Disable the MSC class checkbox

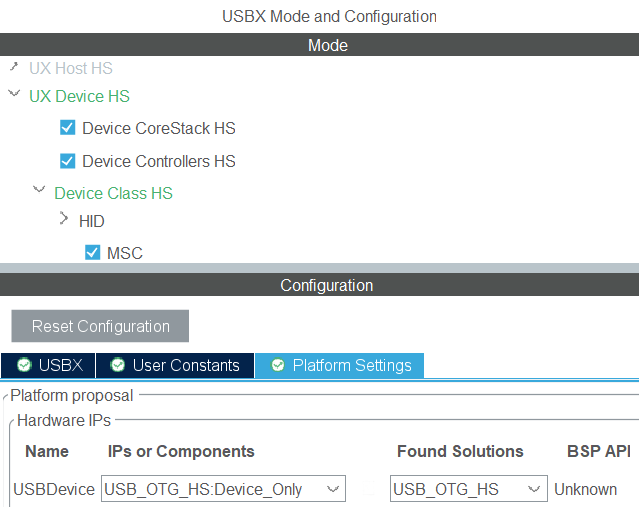pos(93,253)
